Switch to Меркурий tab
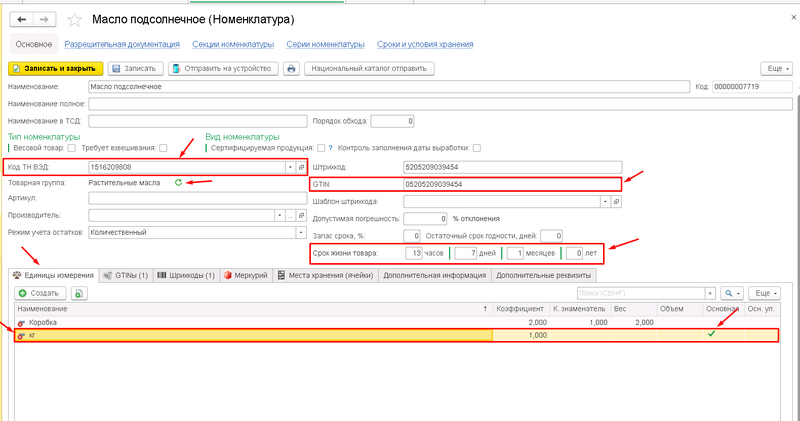The width and height of the screenshot is (800, 421). 245,275
